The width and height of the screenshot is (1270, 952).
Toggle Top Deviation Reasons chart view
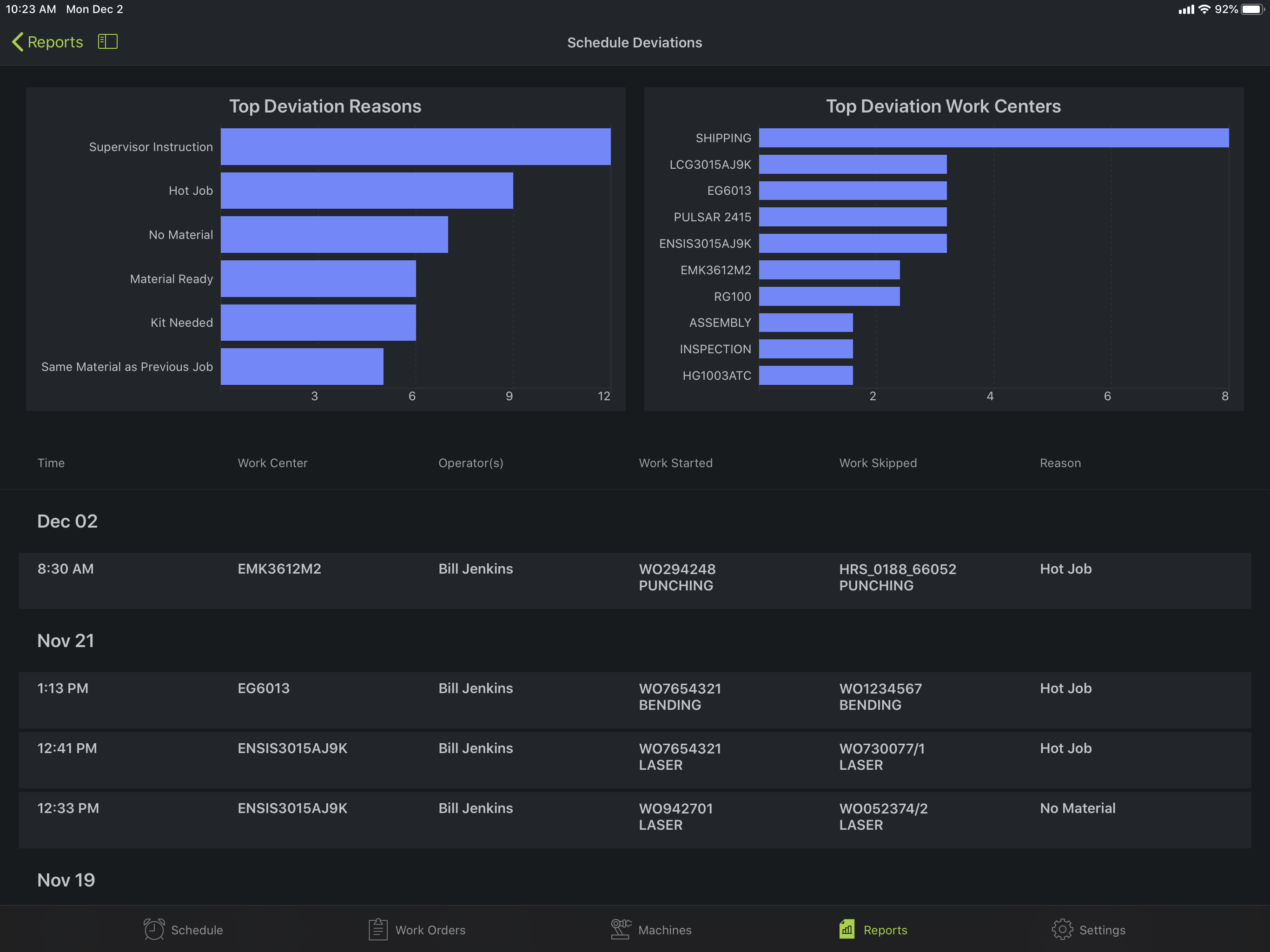coord(324,105)
